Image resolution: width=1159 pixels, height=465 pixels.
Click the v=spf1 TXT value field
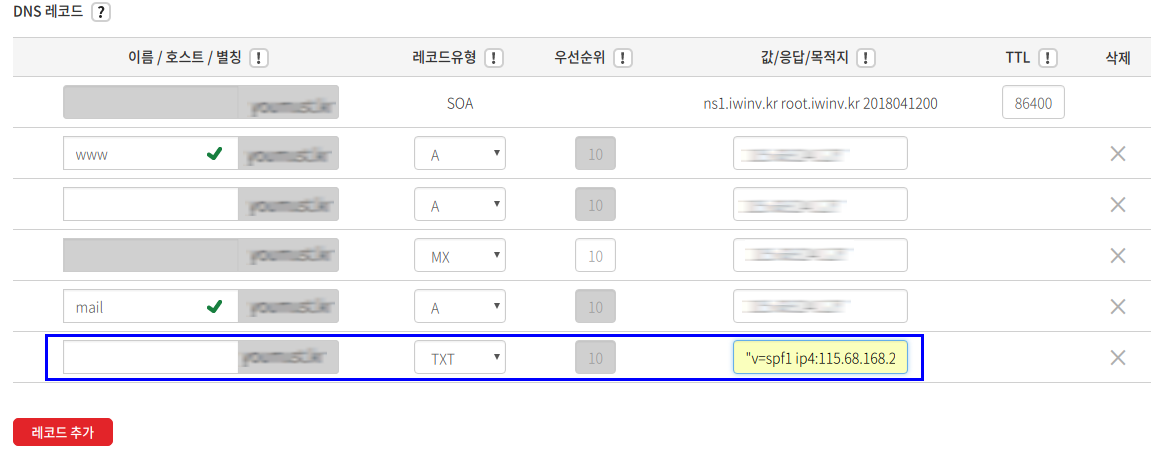820,358
